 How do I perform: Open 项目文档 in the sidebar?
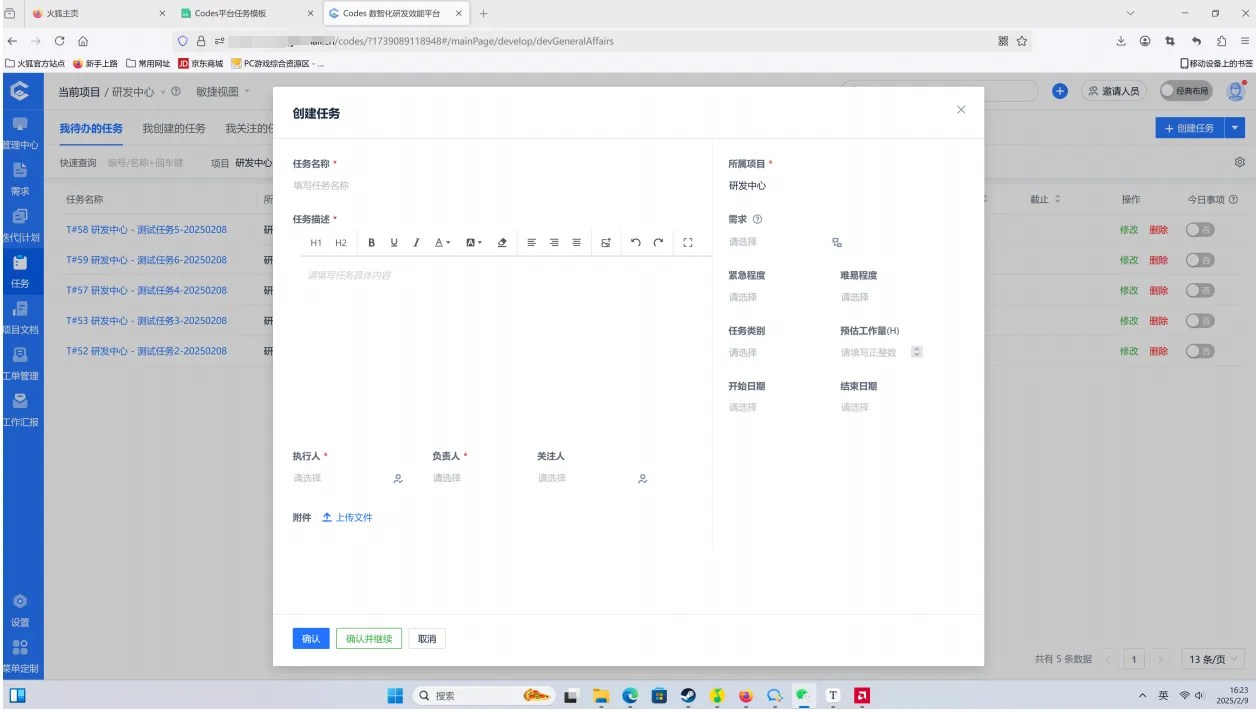tap(20, 317)
